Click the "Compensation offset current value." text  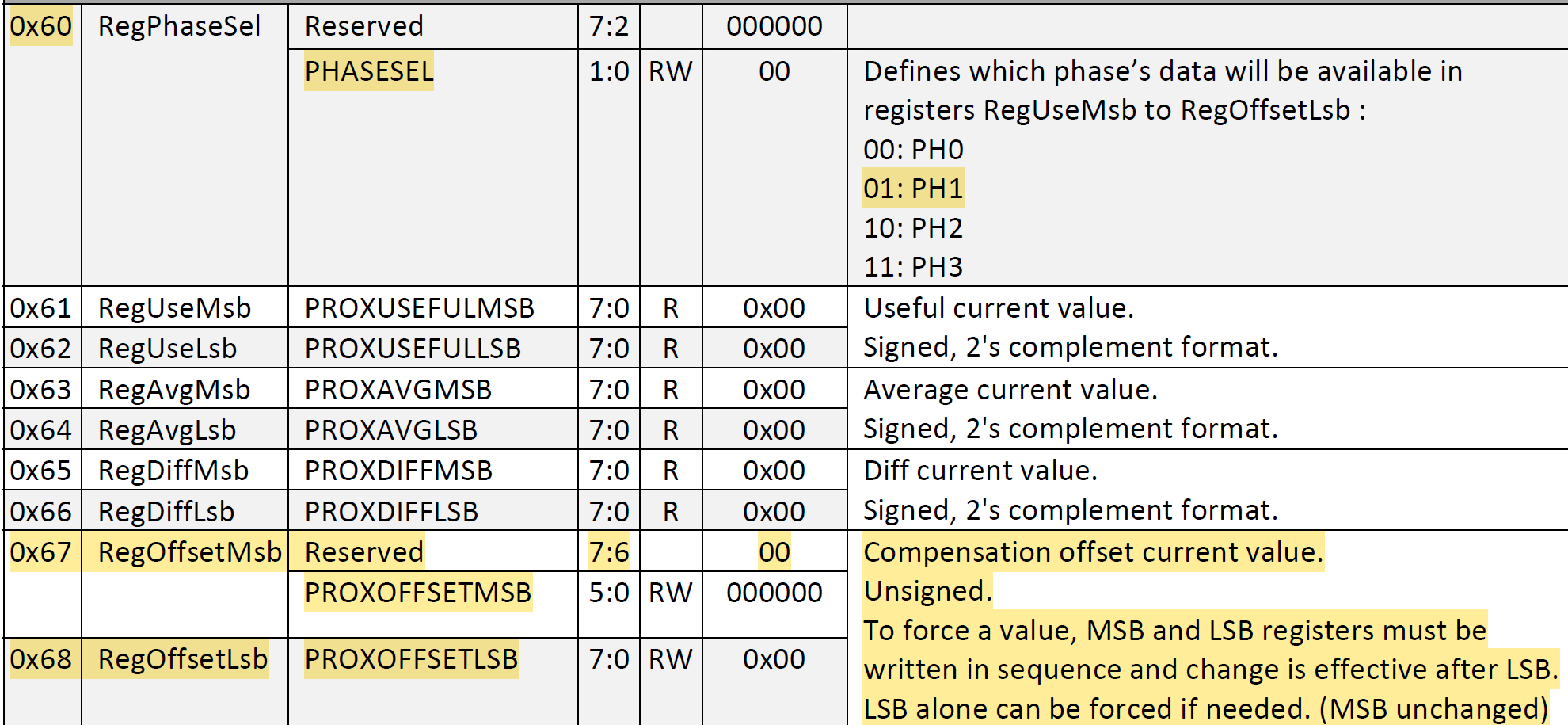pyautogui.click(x=1093, y=552)
